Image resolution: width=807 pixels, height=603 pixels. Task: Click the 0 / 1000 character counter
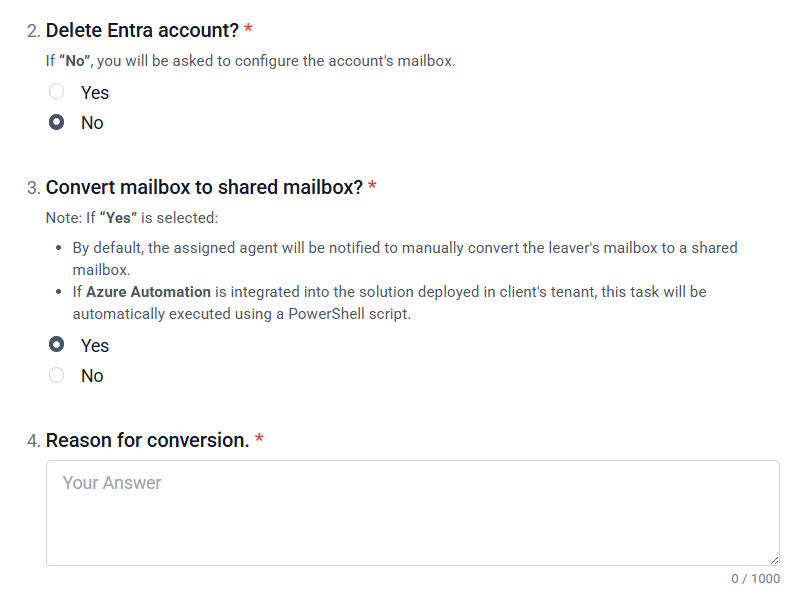point(755,579)
